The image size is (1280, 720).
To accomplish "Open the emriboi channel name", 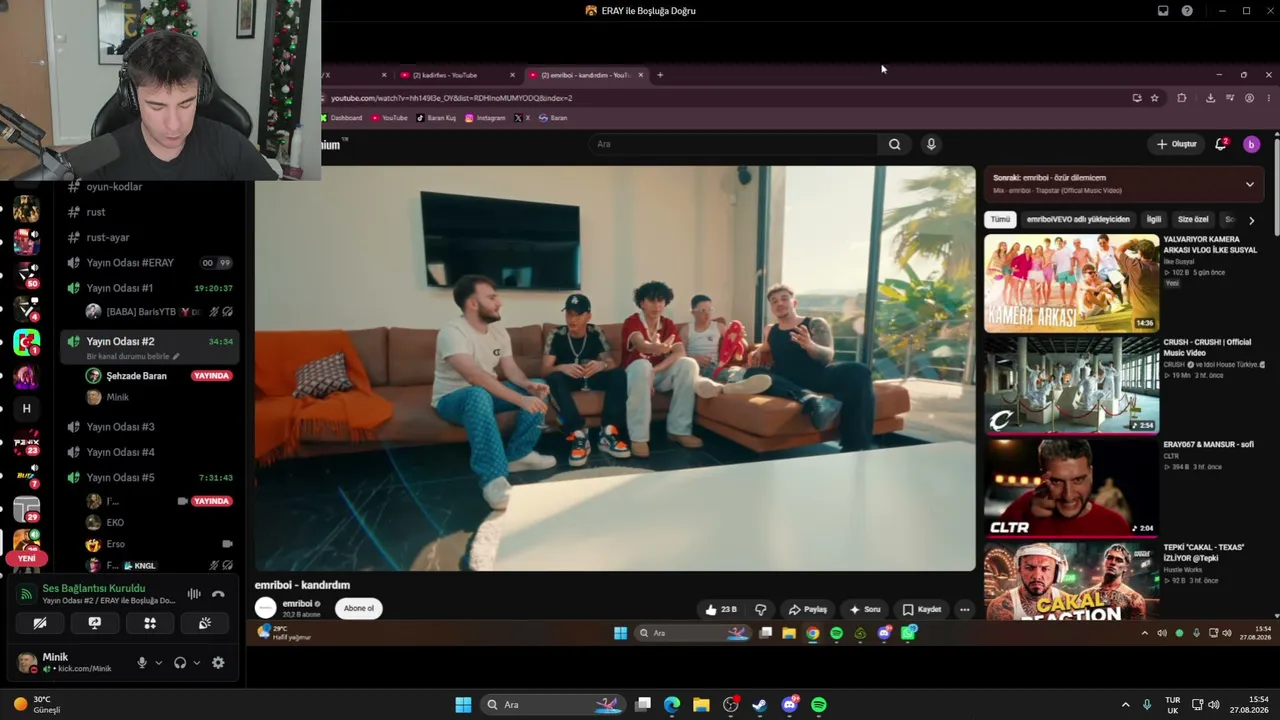I will click(x=298, y=604).
